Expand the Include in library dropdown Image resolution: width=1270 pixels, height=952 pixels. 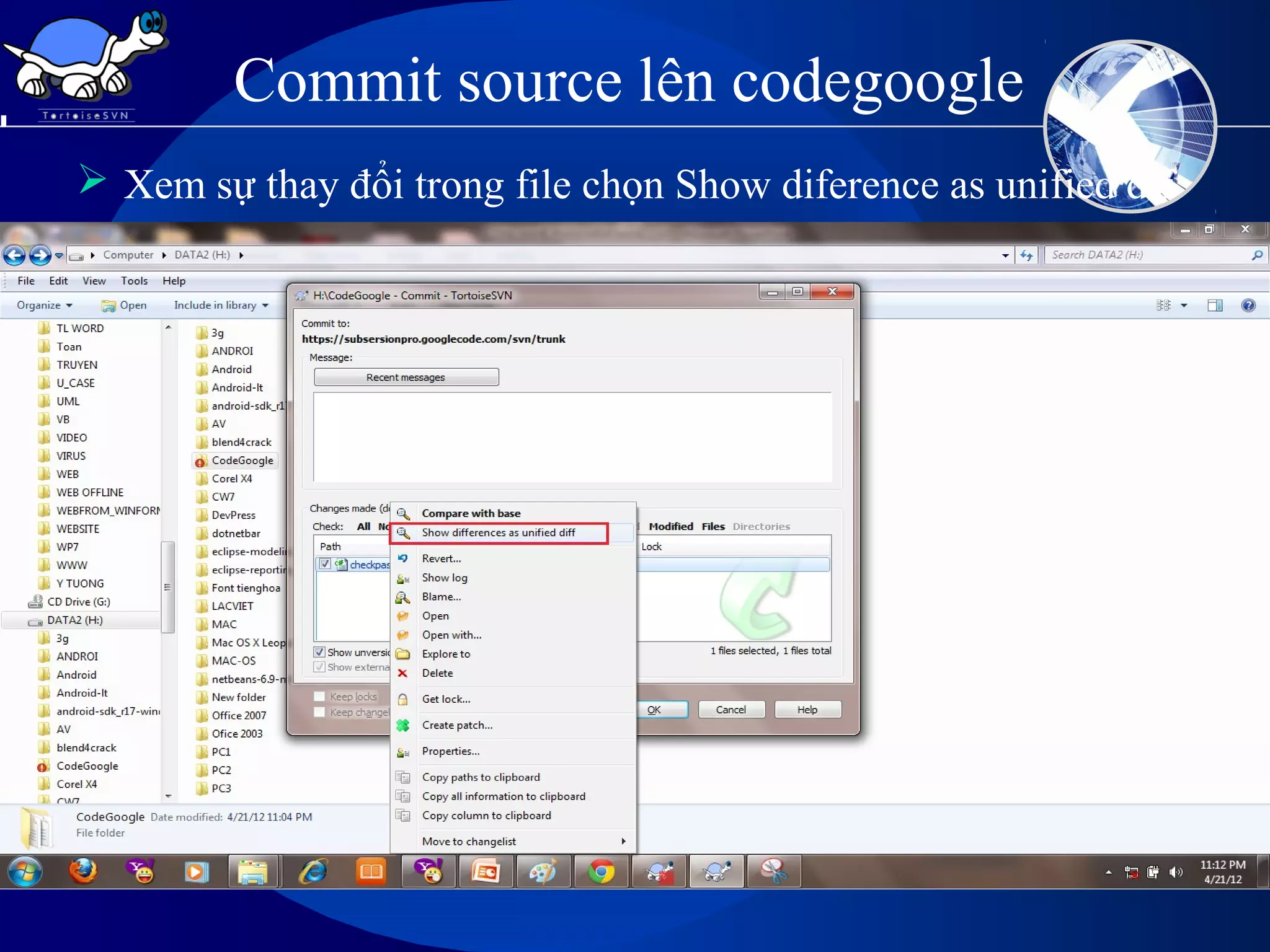pos(221,305)
